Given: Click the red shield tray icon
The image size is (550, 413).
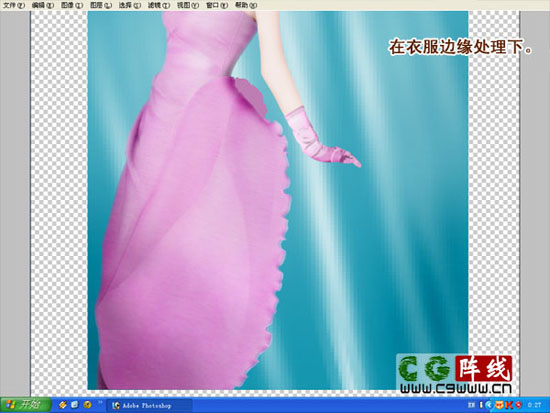Looking at the screenshot, I should coord(518,405).
